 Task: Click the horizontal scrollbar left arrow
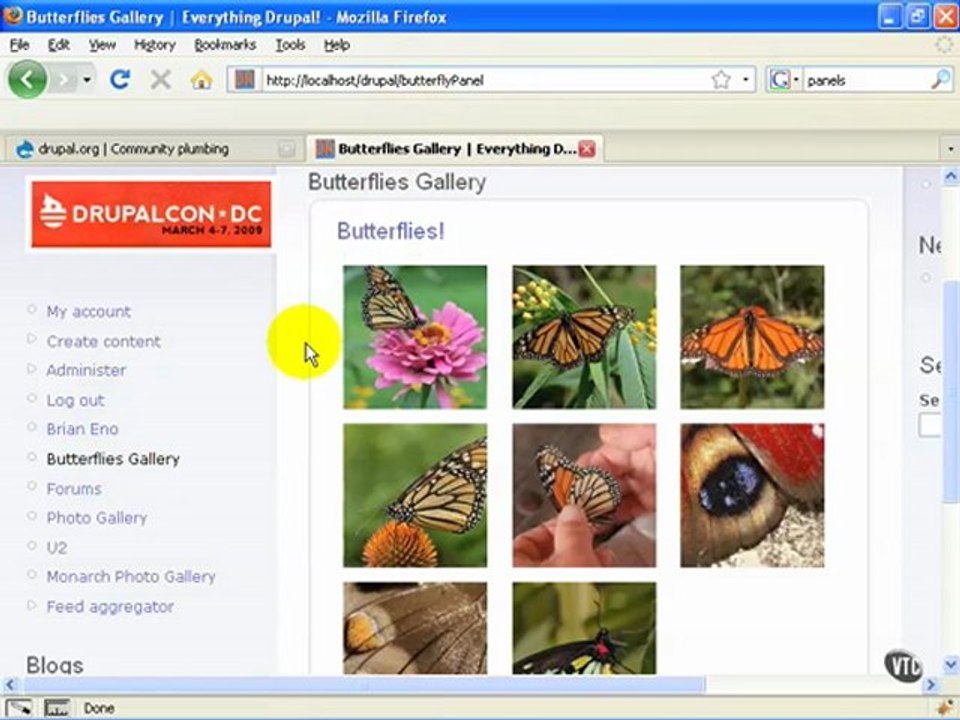click(10, 684)
